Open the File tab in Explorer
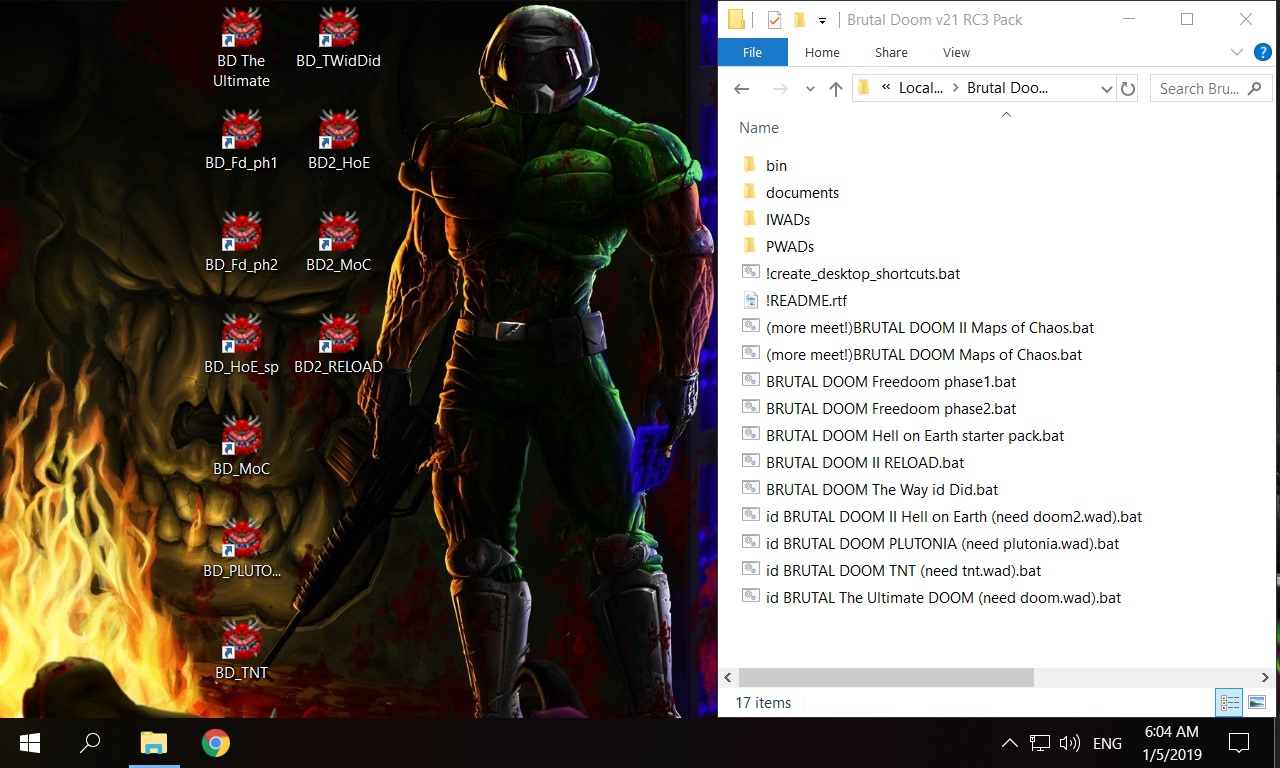Screen dimensions: 1280x768 coord(753,52)
